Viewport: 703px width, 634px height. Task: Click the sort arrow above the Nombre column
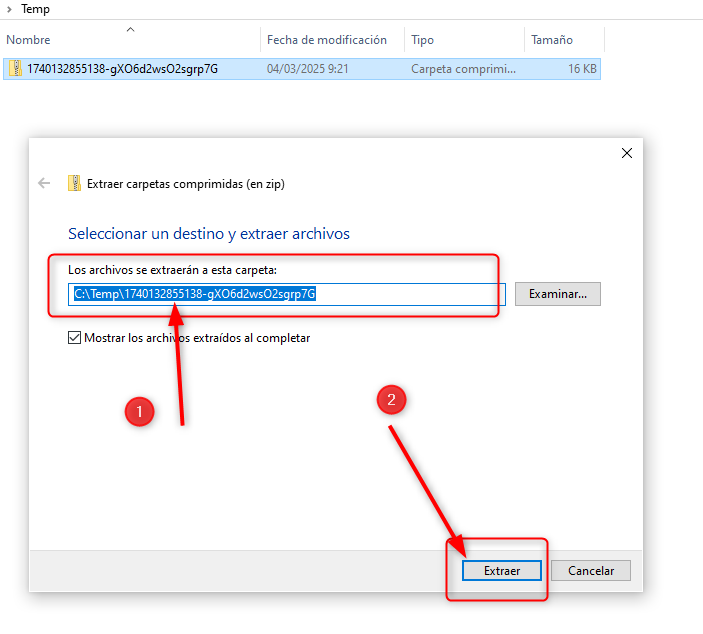tap(130, 30)
